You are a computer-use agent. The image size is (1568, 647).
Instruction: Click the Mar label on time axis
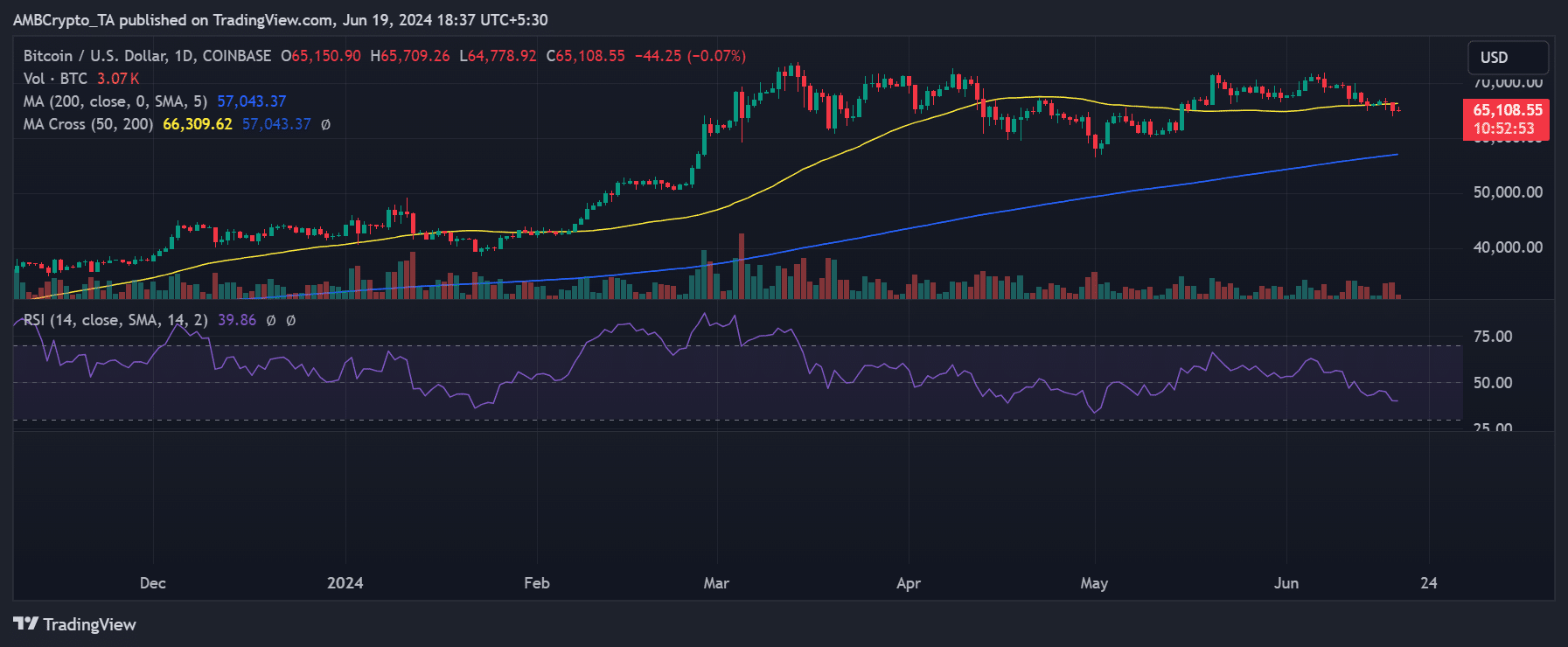tap(716, 583)
